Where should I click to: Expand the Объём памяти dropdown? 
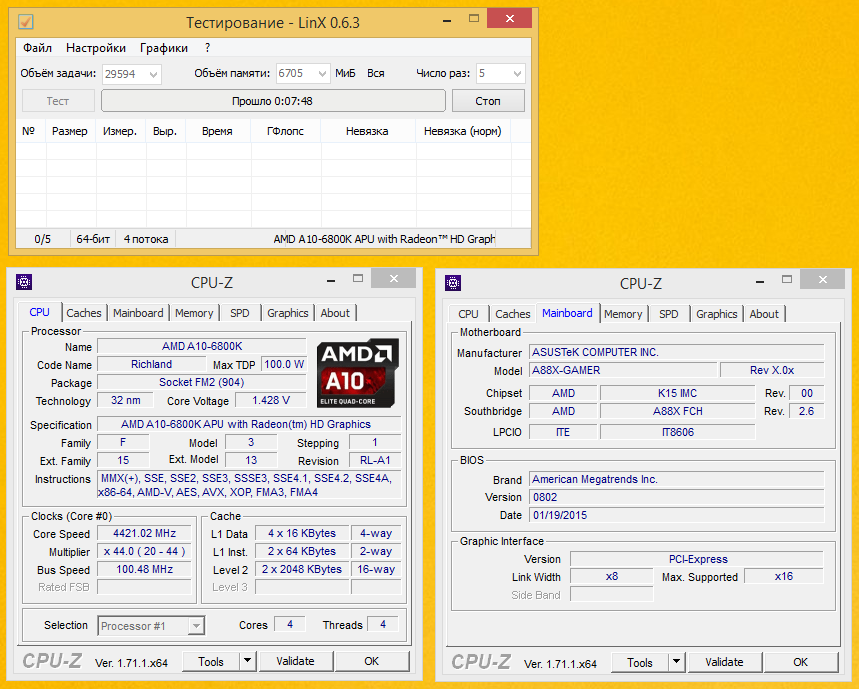[x=321, y=74]
